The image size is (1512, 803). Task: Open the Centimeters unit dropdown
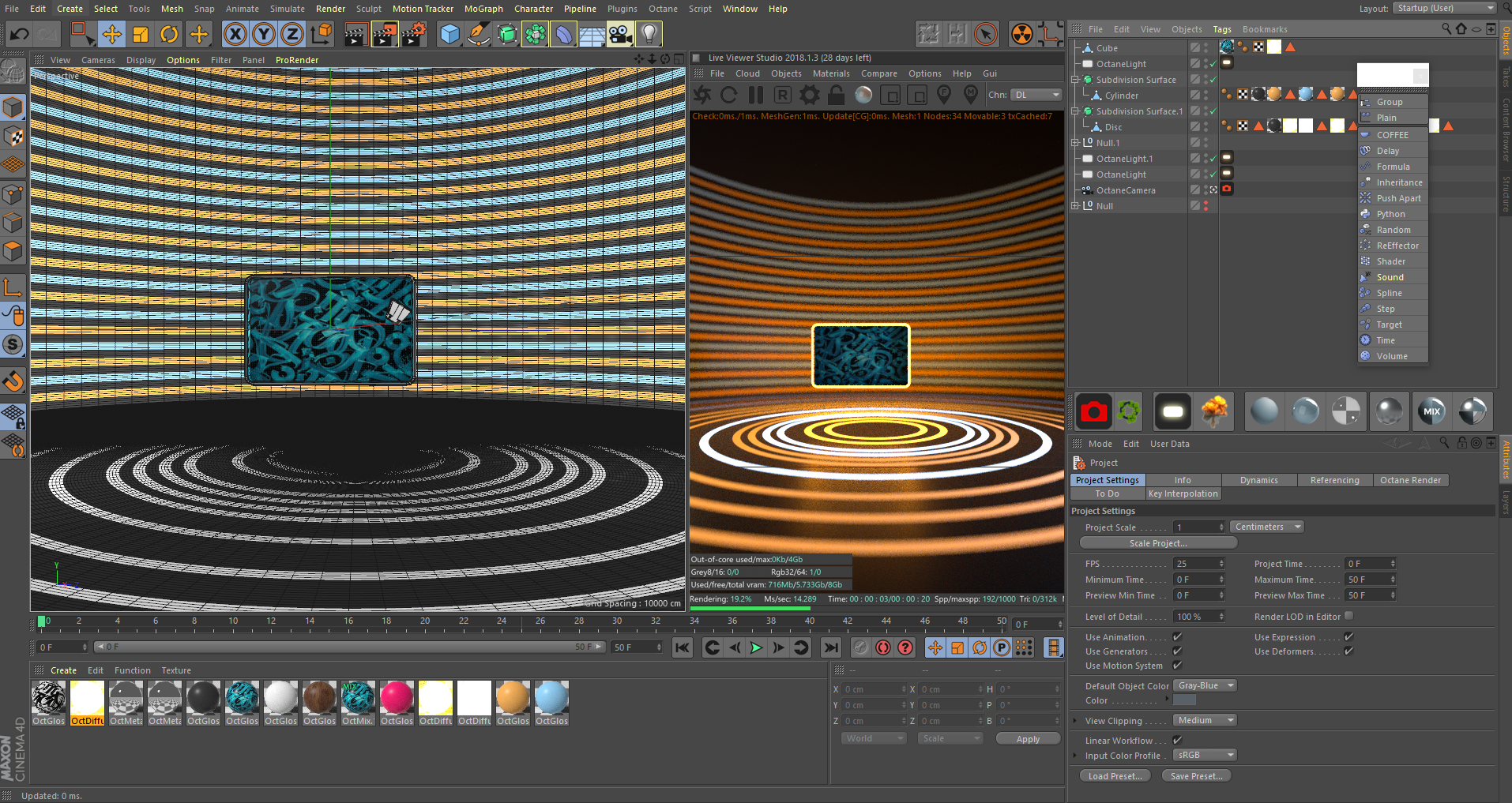pos(1267,527)
